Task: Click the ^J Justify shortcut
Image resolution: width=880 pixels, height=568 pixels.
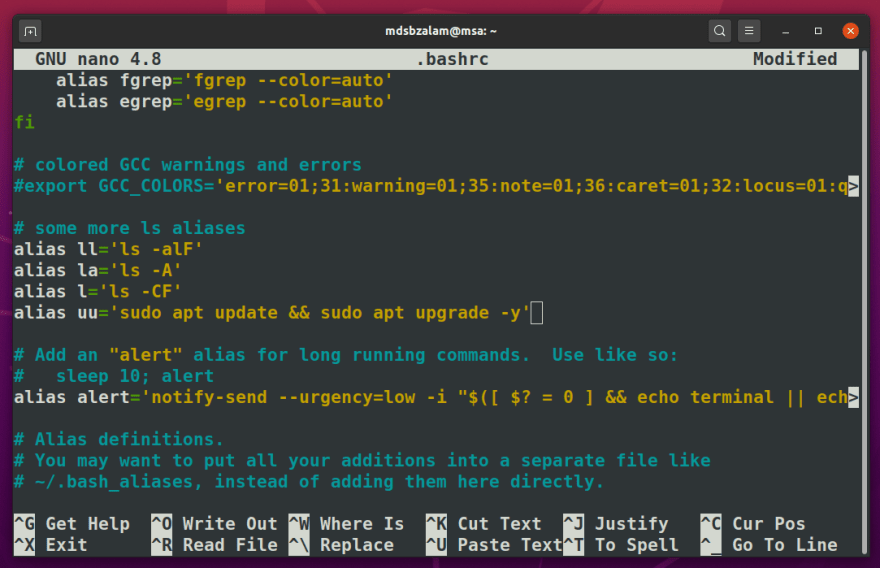Action: (616, 524)
